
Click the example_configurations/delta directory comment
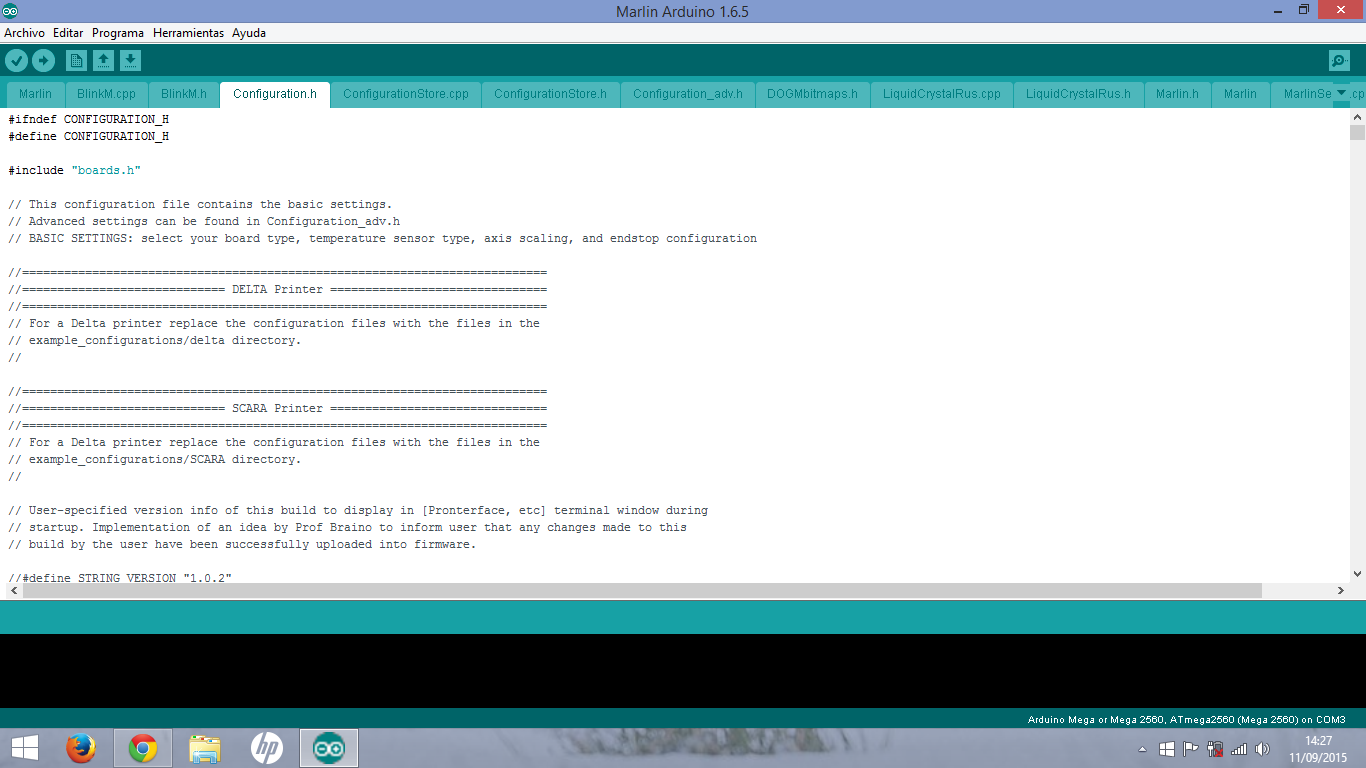pyautogui.click(x=155, y=340)
